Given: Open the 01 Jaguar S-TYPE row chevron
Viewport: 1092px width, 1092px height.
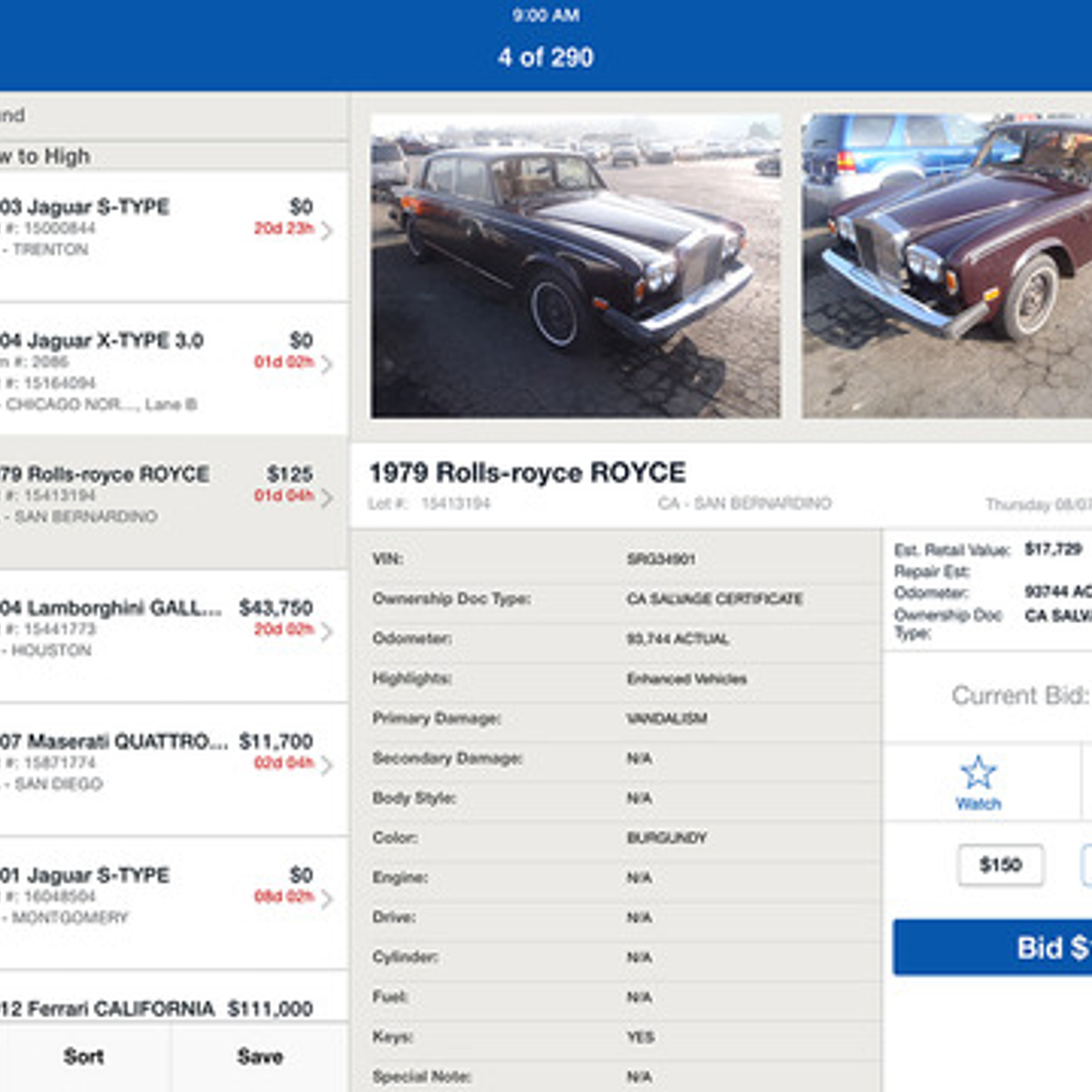Looking at the screenshot, I should point(327,900).
